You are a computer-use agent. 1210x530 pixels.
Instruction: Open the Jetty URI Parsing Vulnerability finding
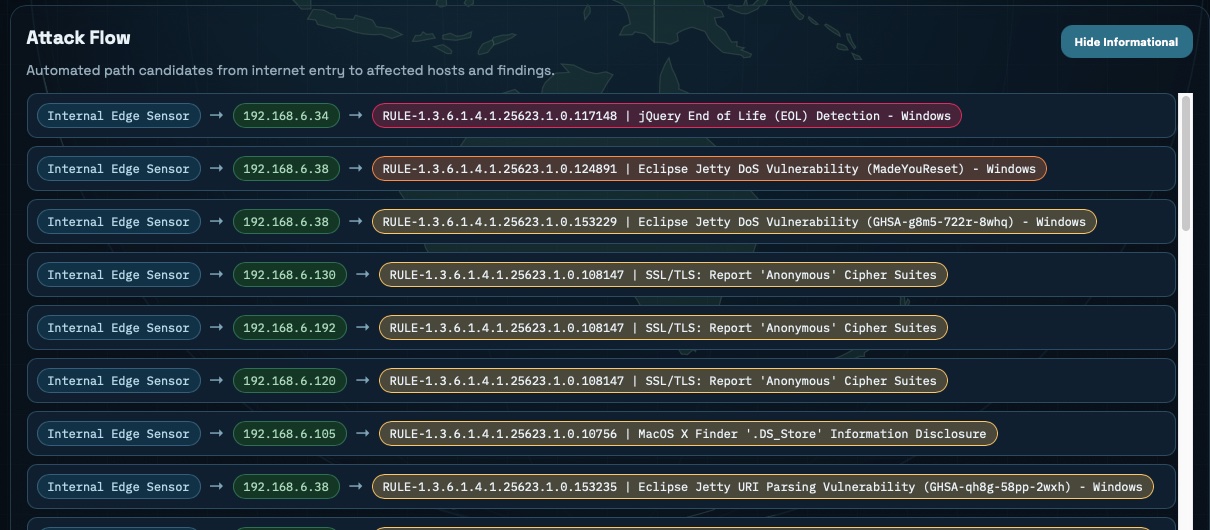(x=762, y=487)
